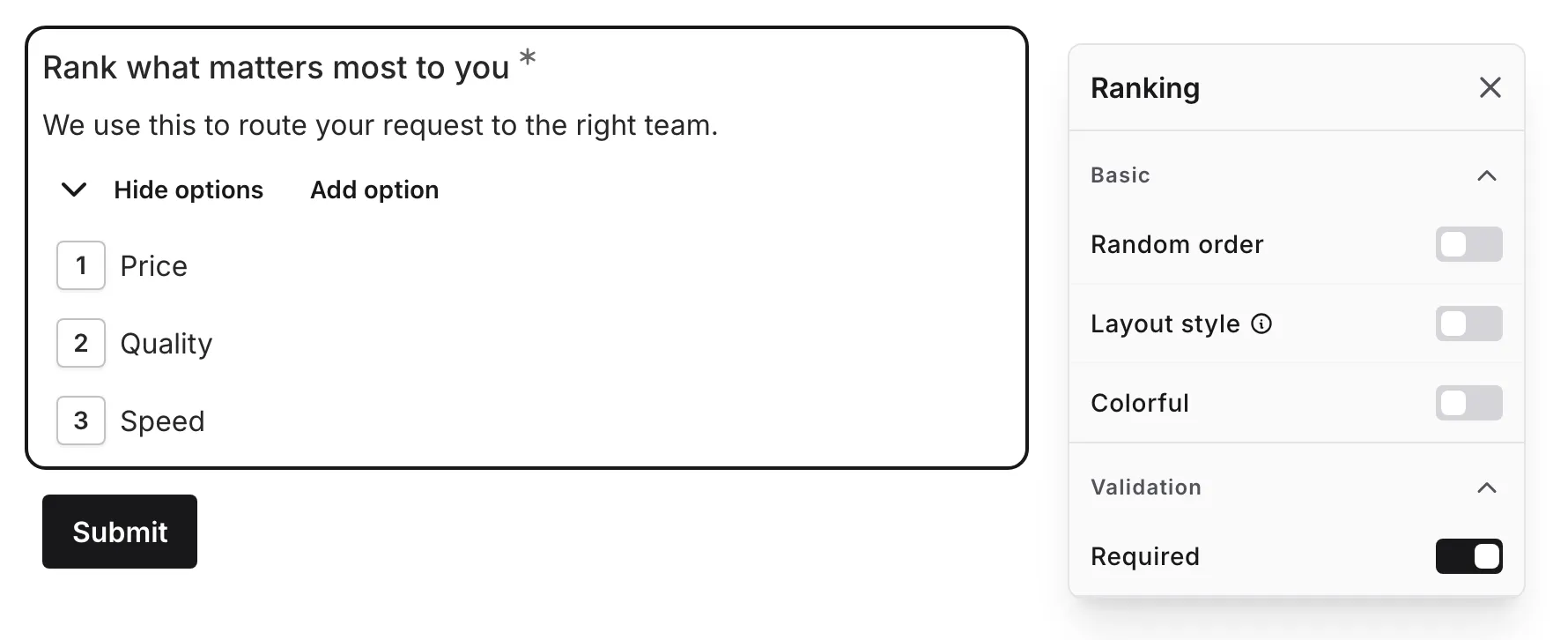Collapse the Validation section chevron
The height and width of the screenshot is (640, 1568).
[x=1487, y=487]
